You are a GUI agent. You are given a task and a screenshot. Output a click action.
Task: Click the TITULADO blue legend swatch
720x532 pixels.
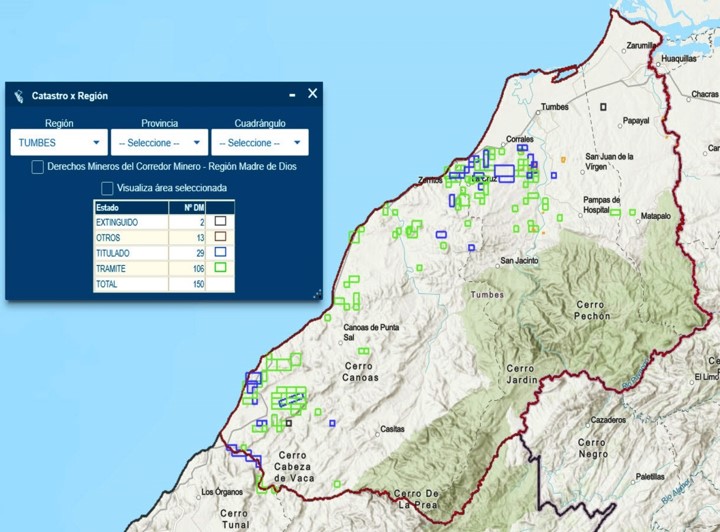(x=220, y=253)
